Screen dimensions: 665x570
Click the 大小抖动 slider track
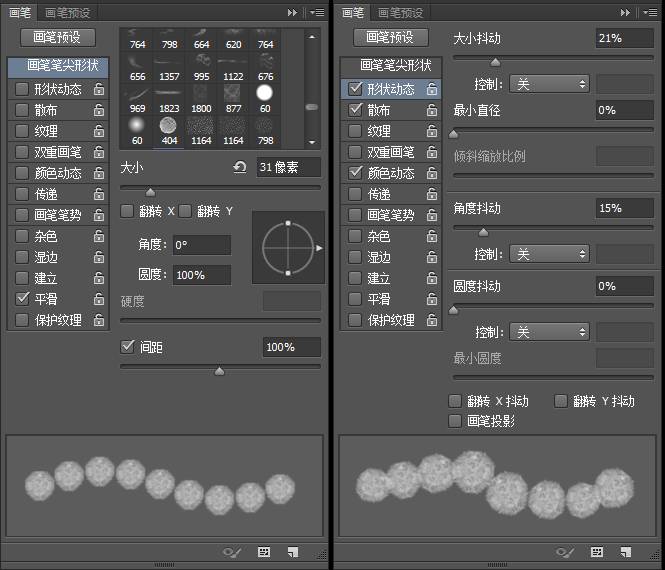pos(553,60)
